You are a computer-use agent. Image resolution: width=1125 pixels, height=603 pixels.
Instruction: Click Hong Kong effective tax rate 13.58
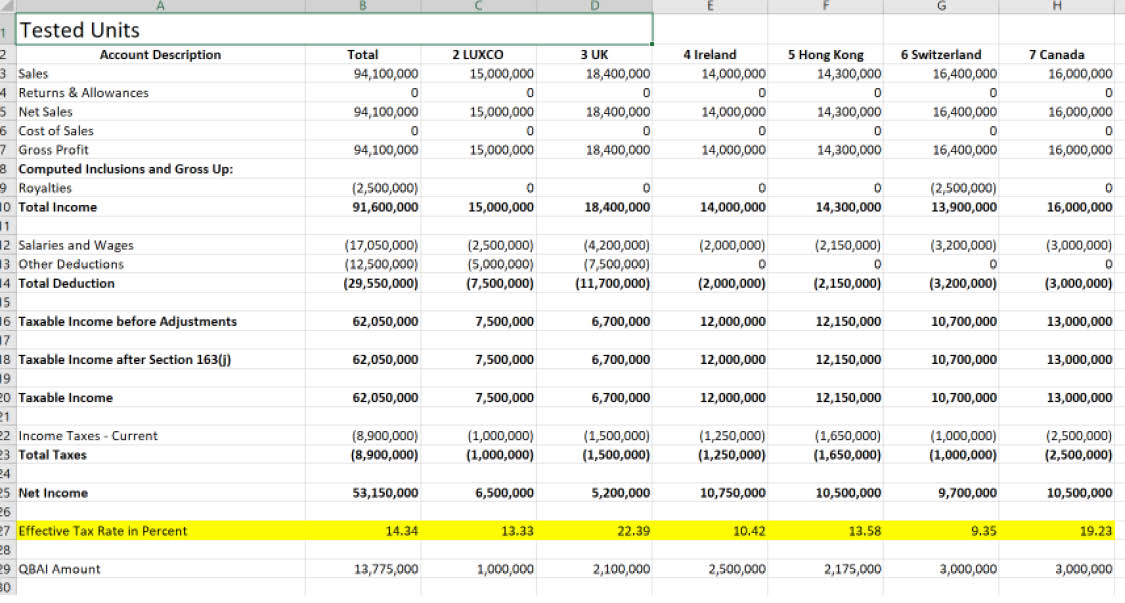point(826,530)
